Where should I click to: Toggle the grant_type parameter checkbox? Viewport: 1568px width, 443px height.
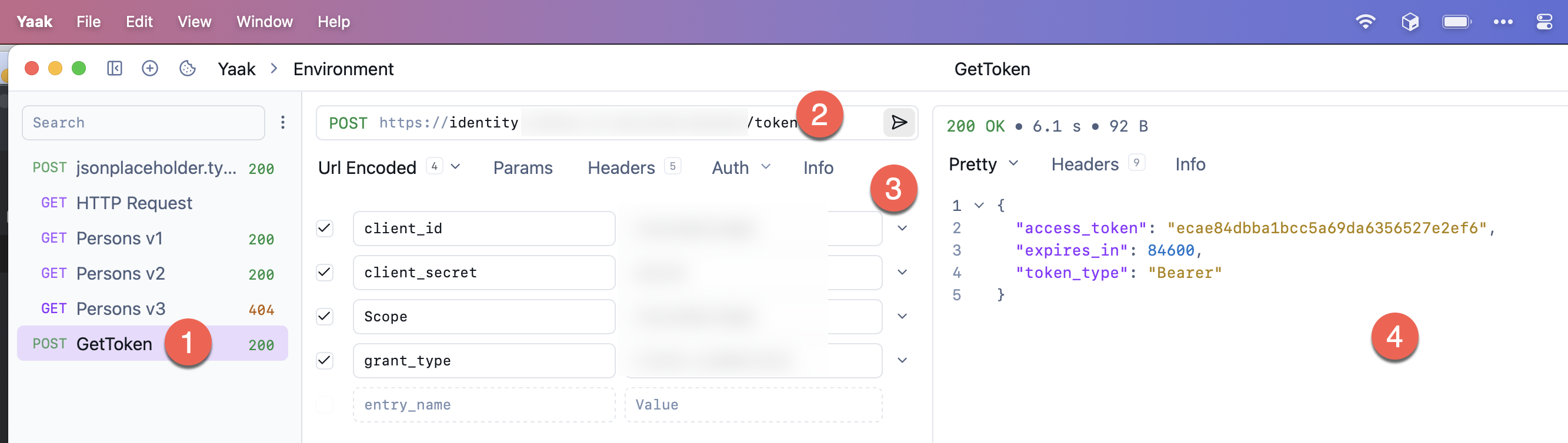(325, 360)
